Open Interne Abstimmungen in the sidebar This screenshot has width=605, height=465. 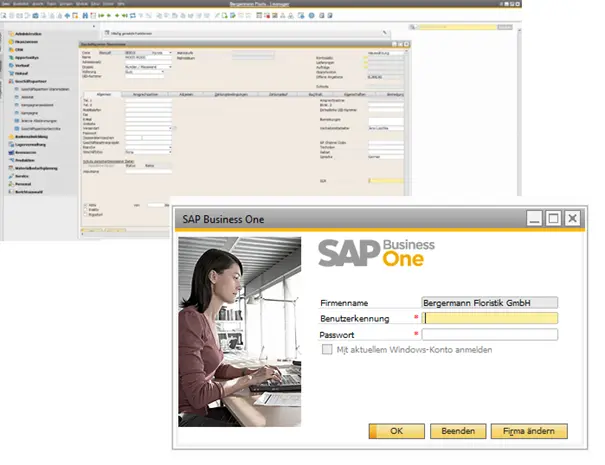point(39,121)
